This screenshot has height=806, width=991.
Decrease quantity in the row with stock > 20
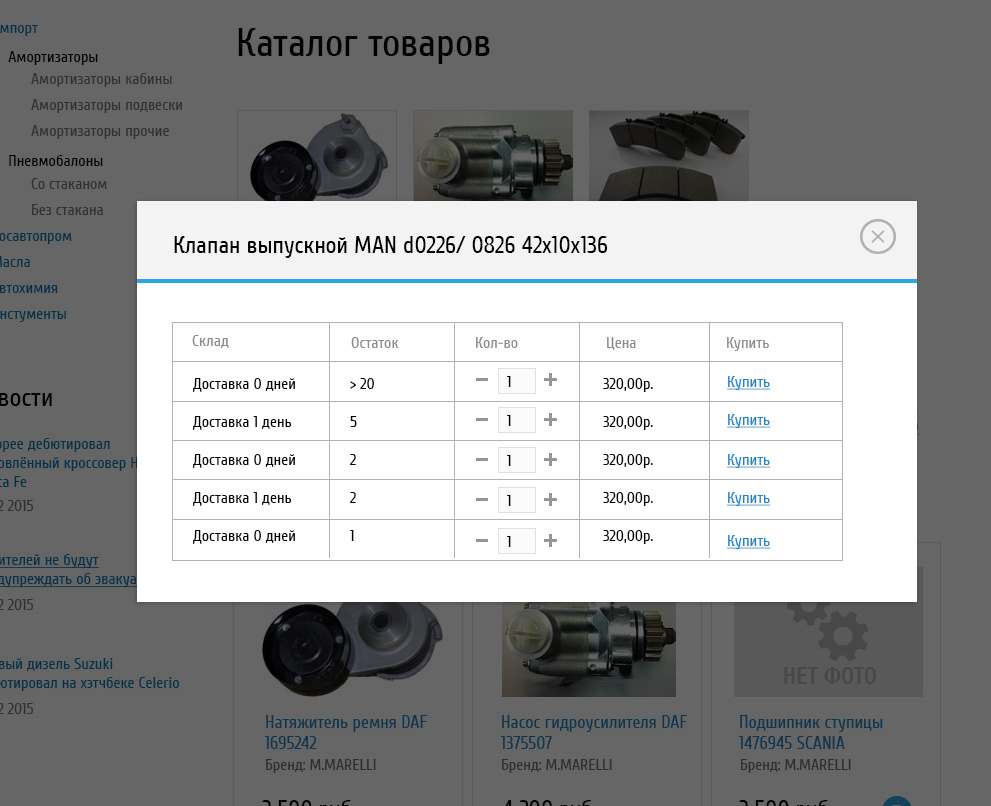[x=482, y=380]
